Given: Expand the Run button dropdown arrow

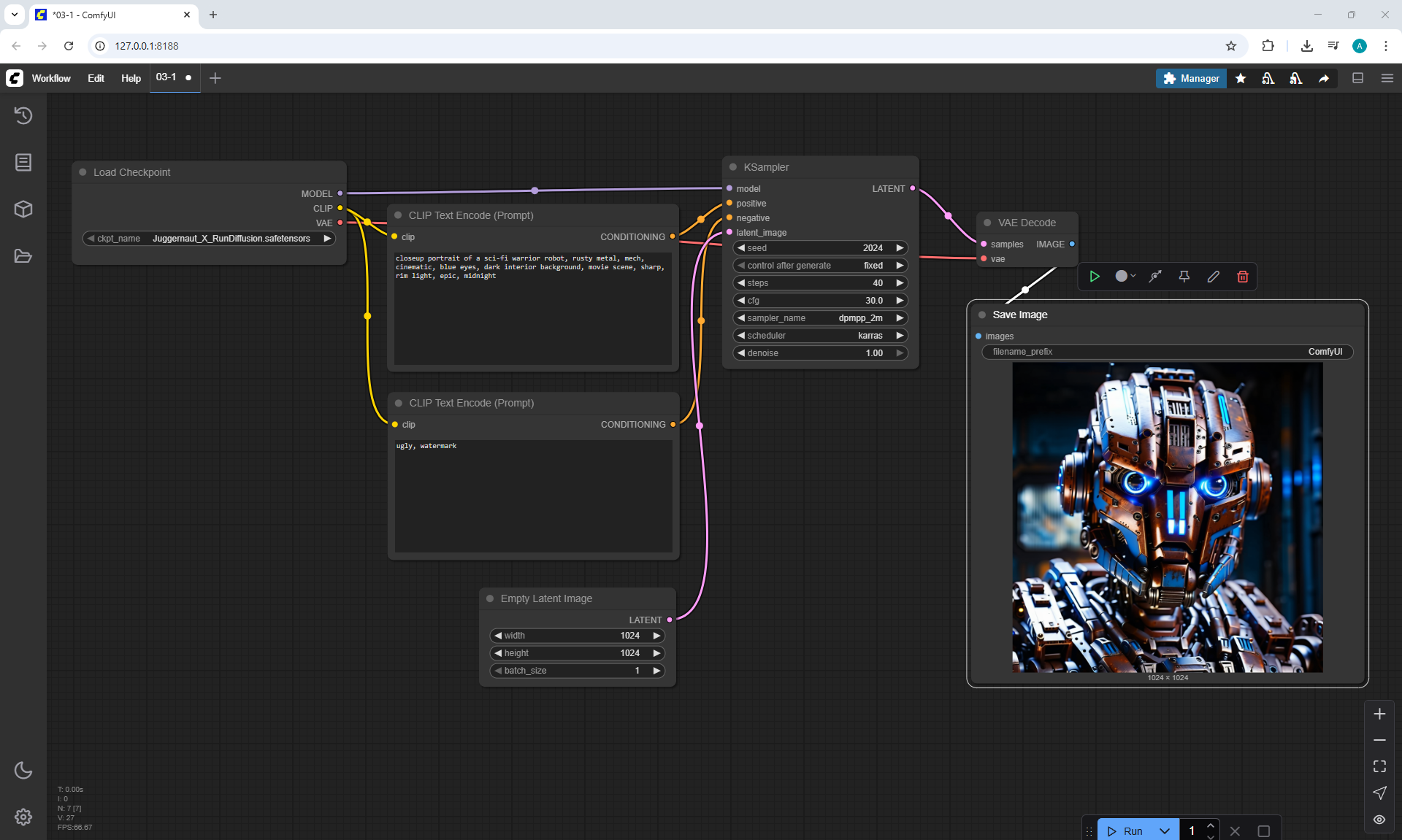Looking at the screenshot, I should tap(1164, 831).
